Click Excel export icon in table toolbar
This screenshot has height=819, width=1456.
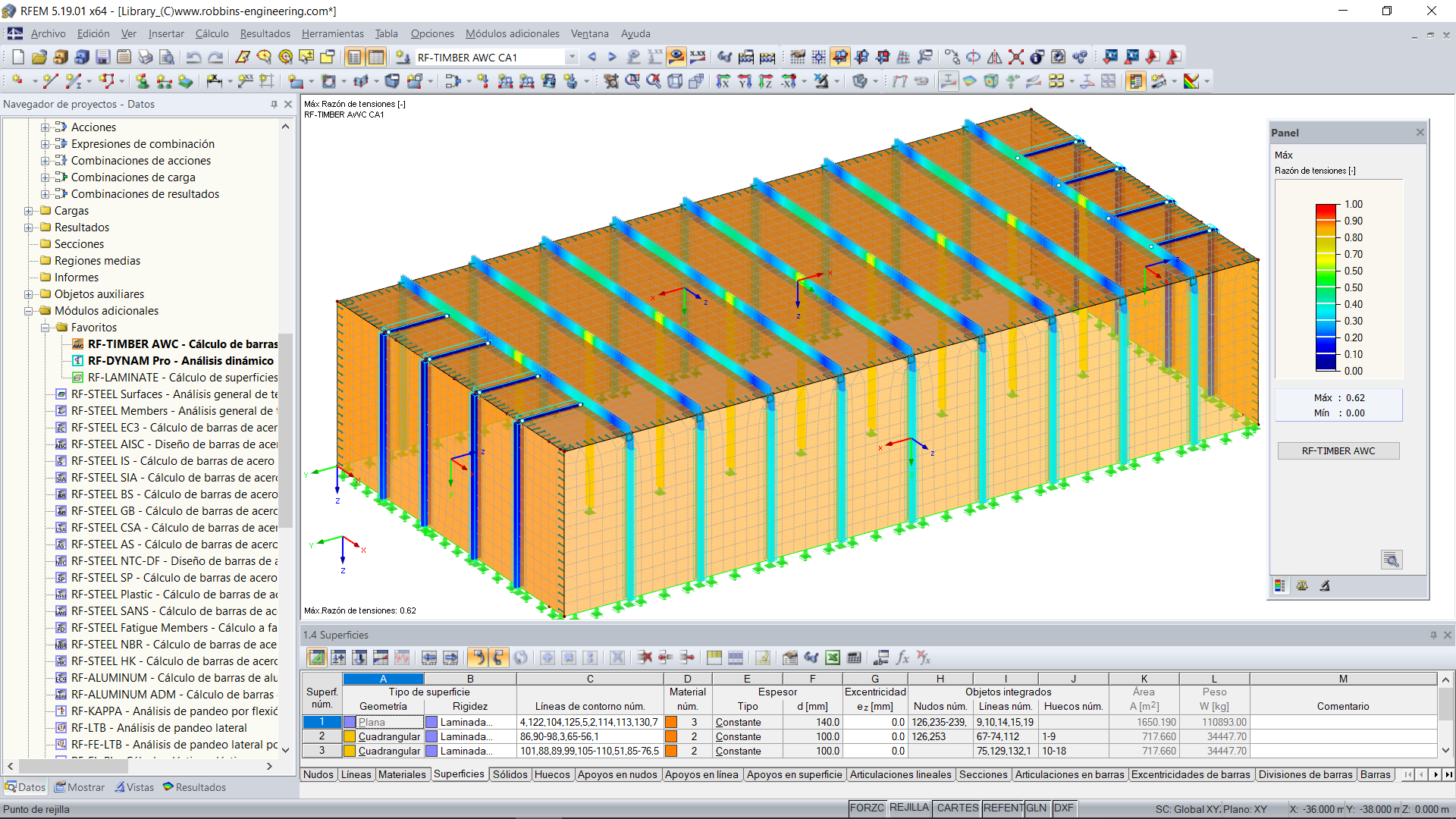point(833,657)
